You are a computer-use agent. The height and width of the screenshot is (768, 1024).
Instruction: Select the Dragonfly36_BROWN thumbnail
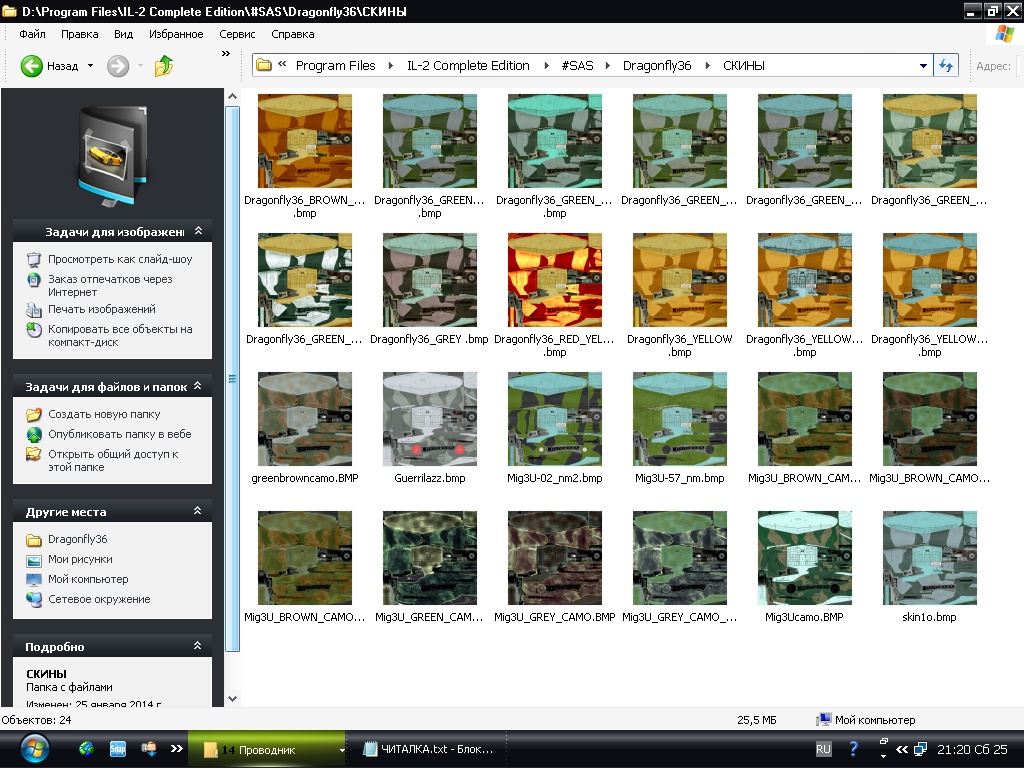pos(305,141)
